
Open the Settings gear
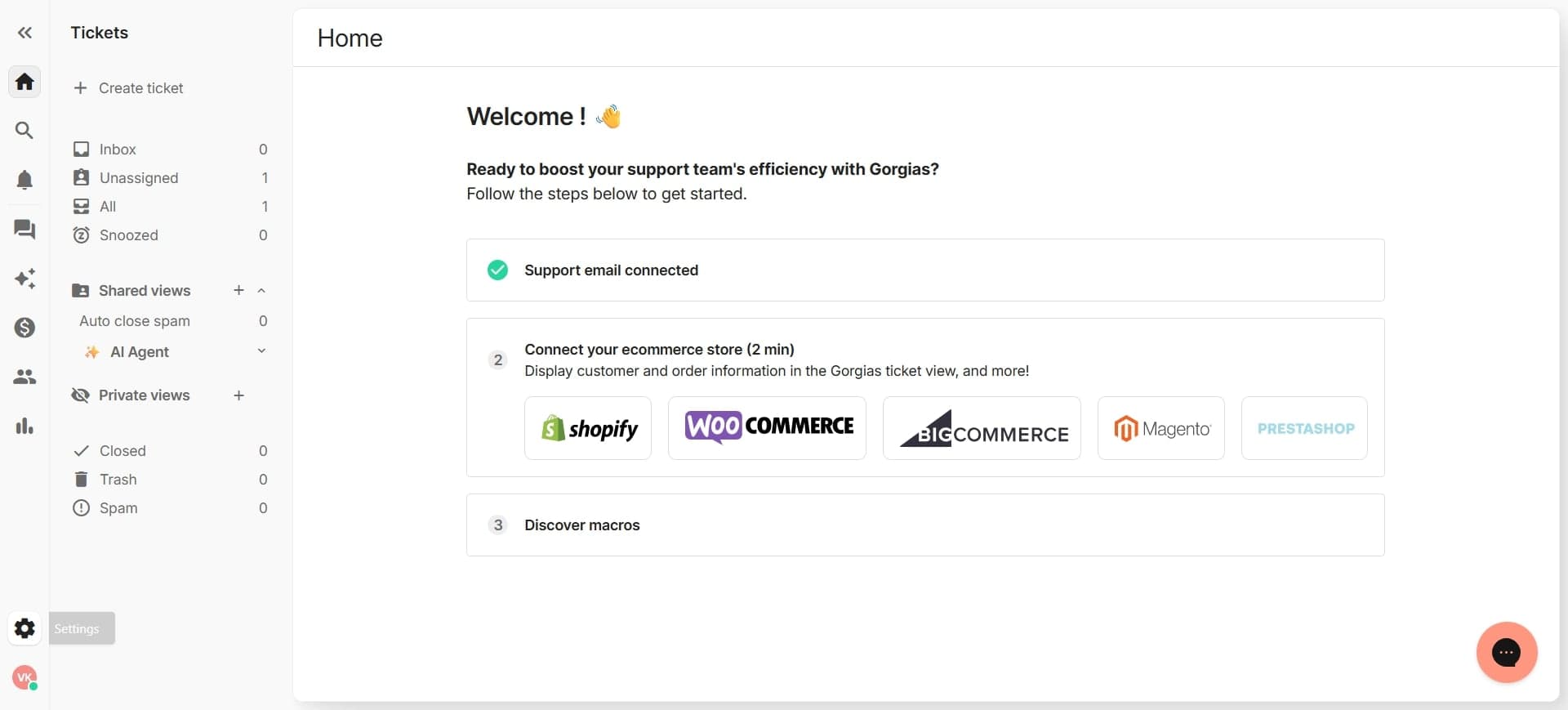click(x=24, y=628)
